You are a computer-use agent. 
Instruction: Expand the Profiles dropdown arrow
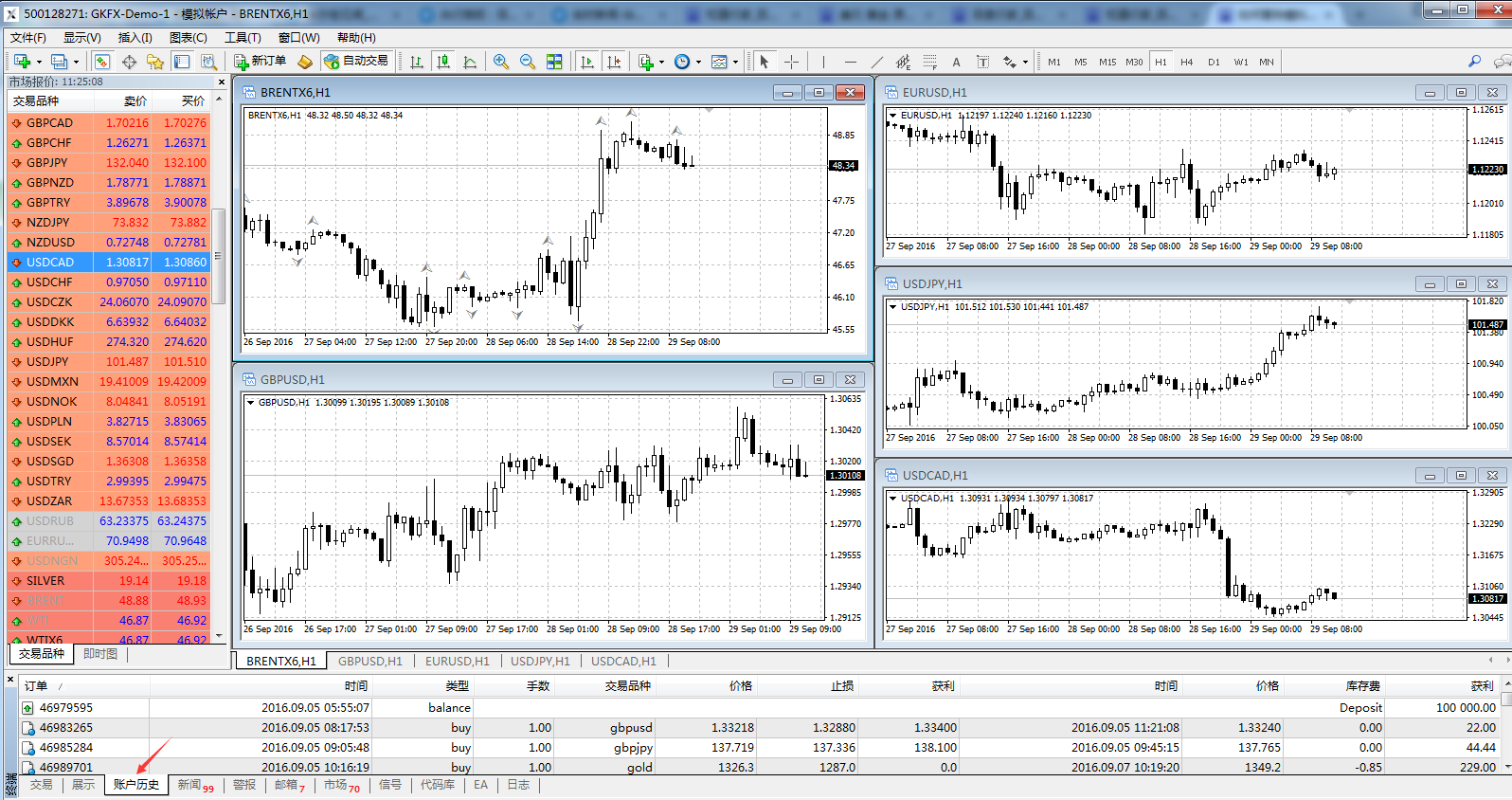76,62
